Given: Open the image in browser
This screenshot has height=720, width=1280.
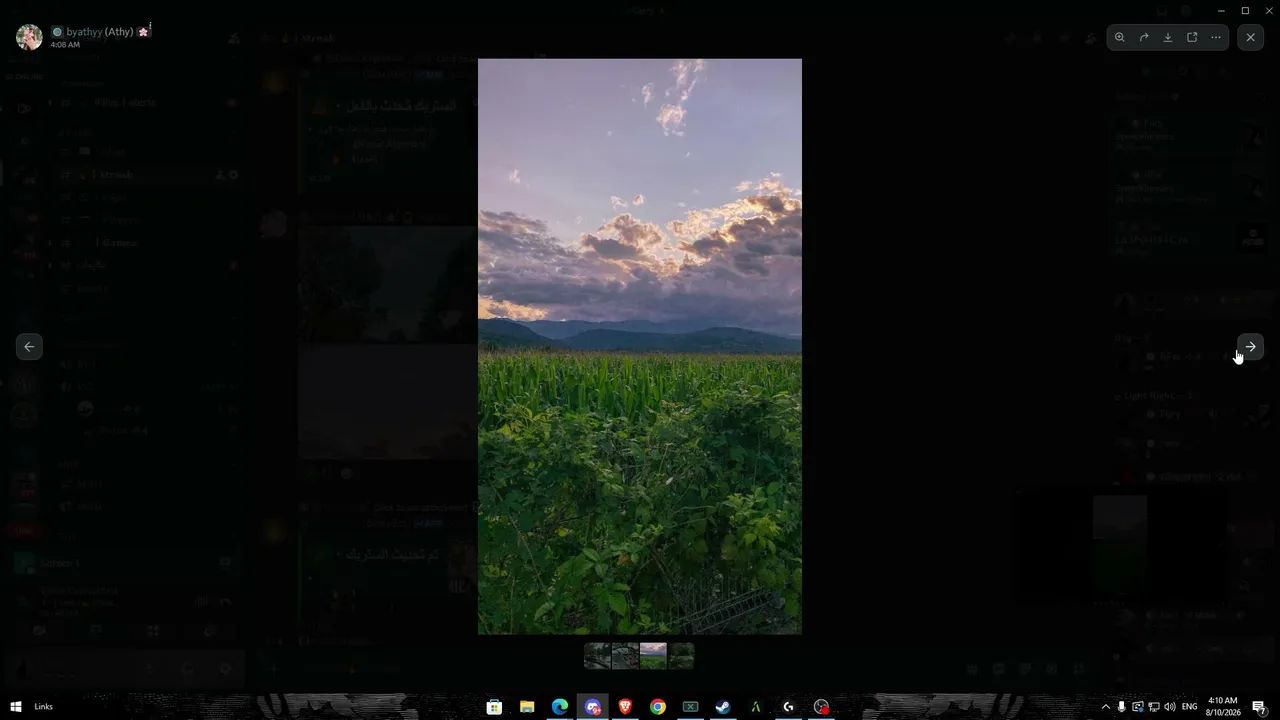Looking at the screenshot, I should (x=1192, y=38).
